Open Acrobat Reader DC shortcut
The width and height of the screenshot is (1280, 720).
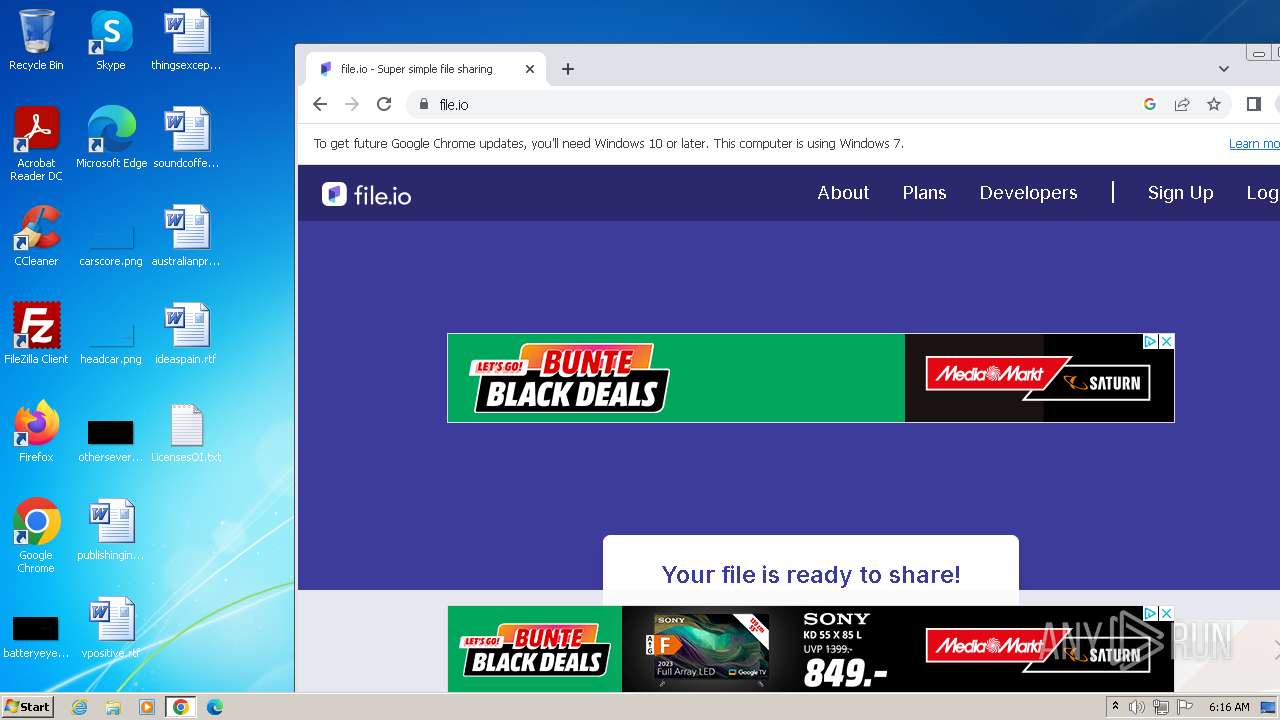(36, 144)
